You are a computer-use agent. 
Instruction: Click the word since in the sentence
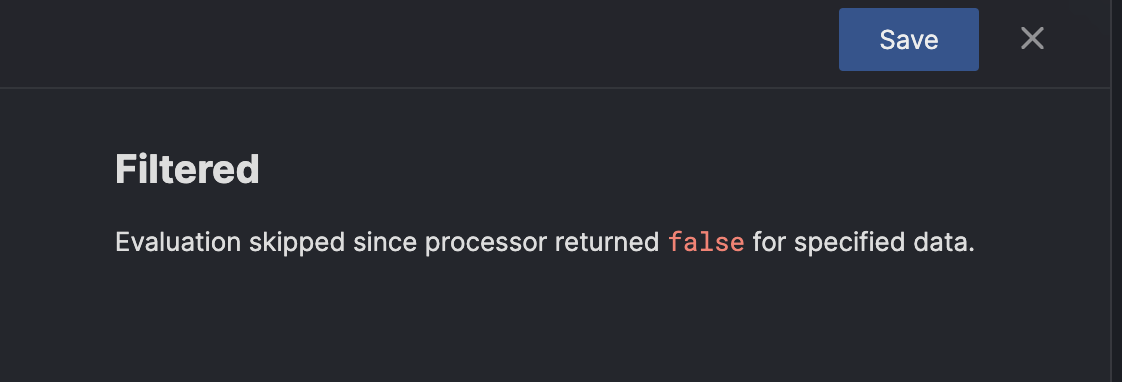tap(385, 243)
